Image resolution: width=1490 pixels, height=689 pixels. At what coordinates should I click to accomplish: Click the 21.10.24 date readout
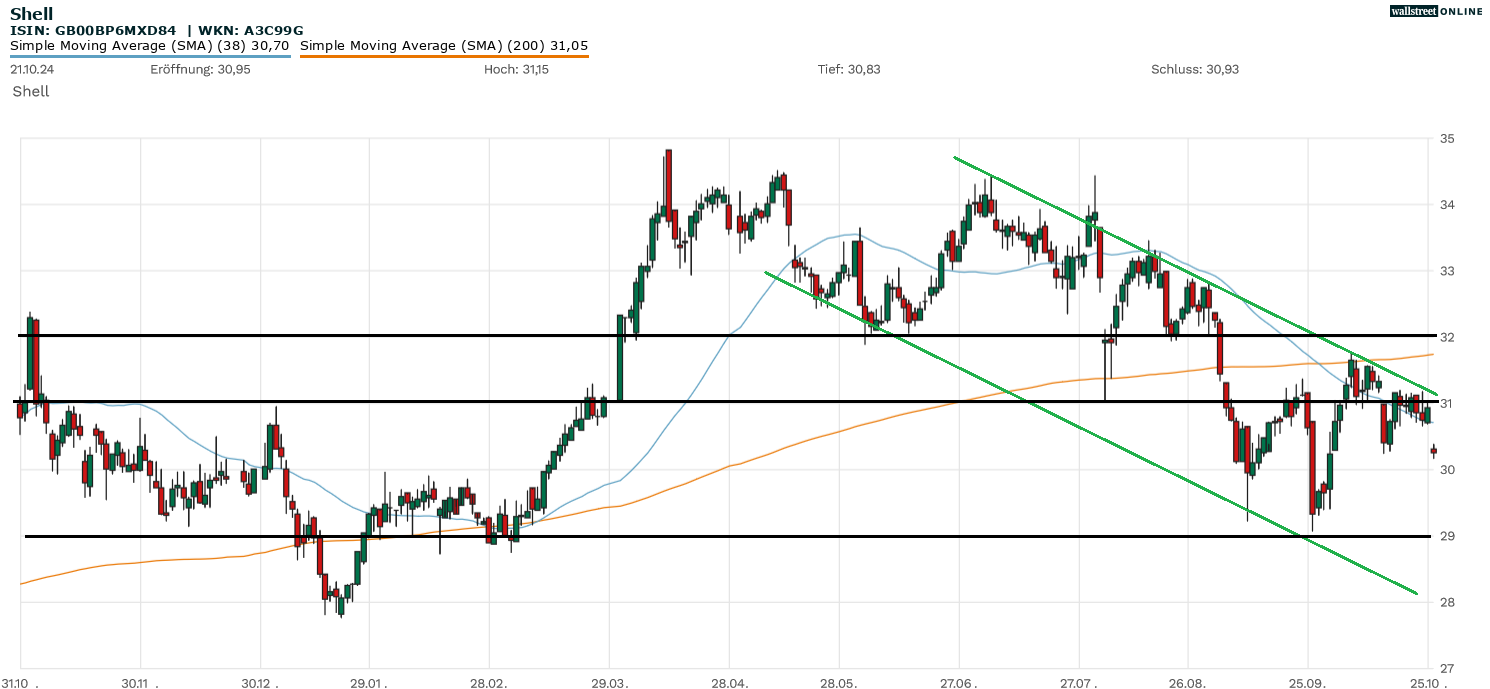point(31,69)
